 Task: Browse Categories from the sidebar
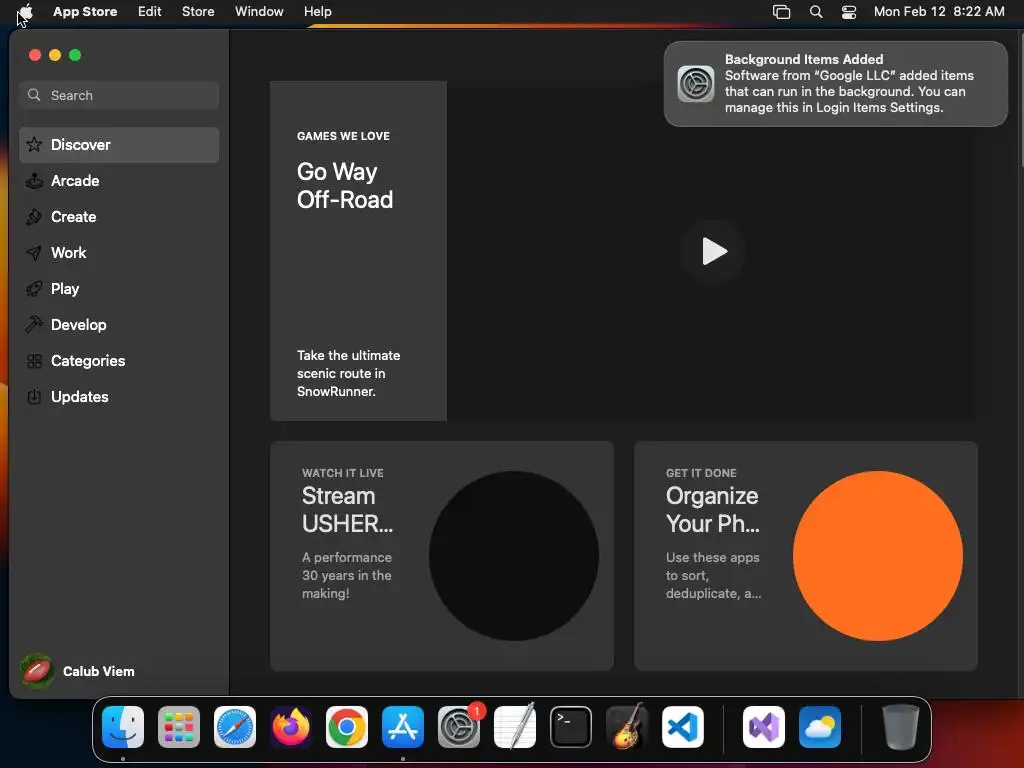tap(119, 360)
